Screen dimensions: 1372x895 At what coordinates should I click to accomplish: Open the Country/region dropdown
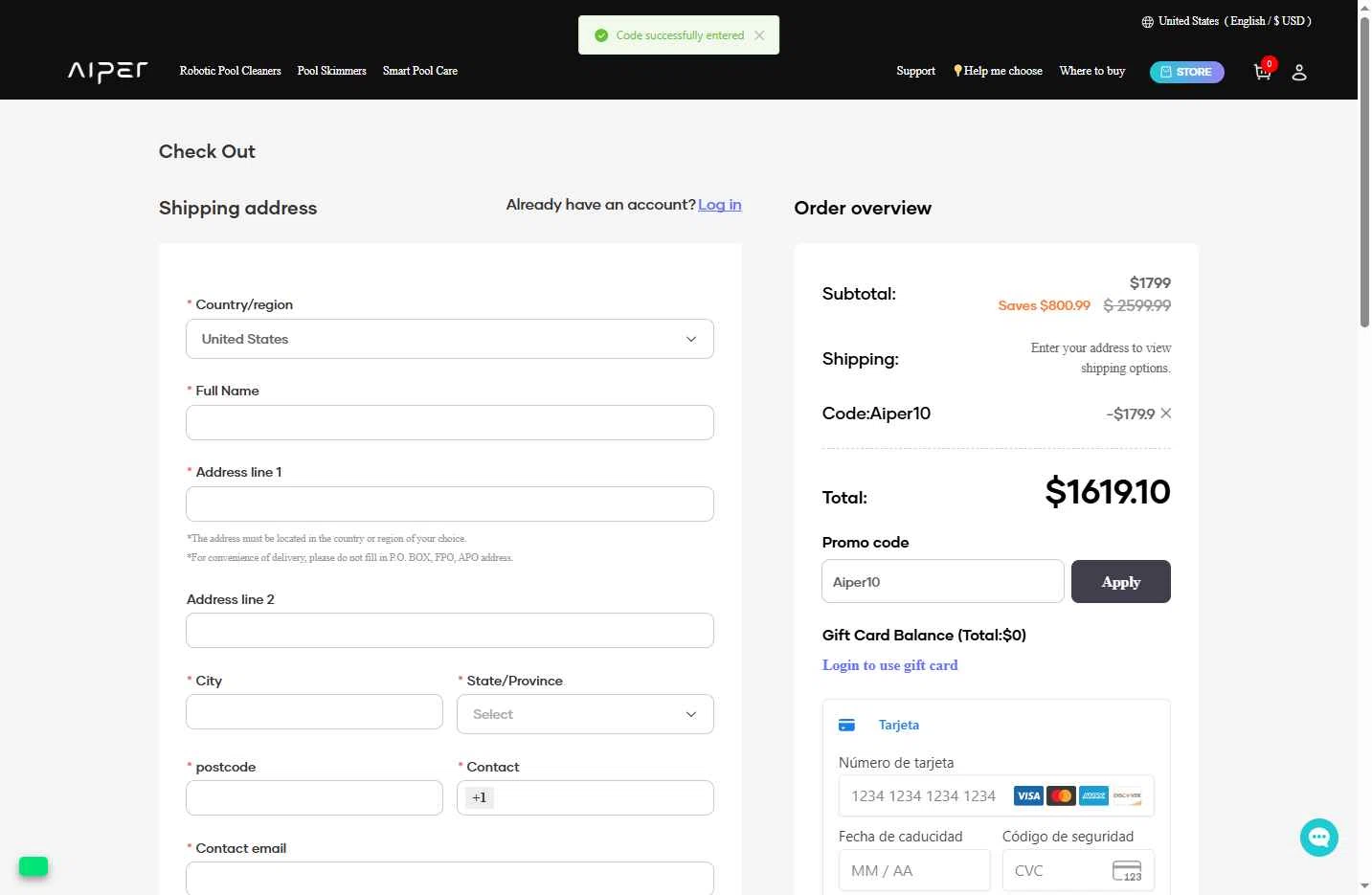pos(450,339)
